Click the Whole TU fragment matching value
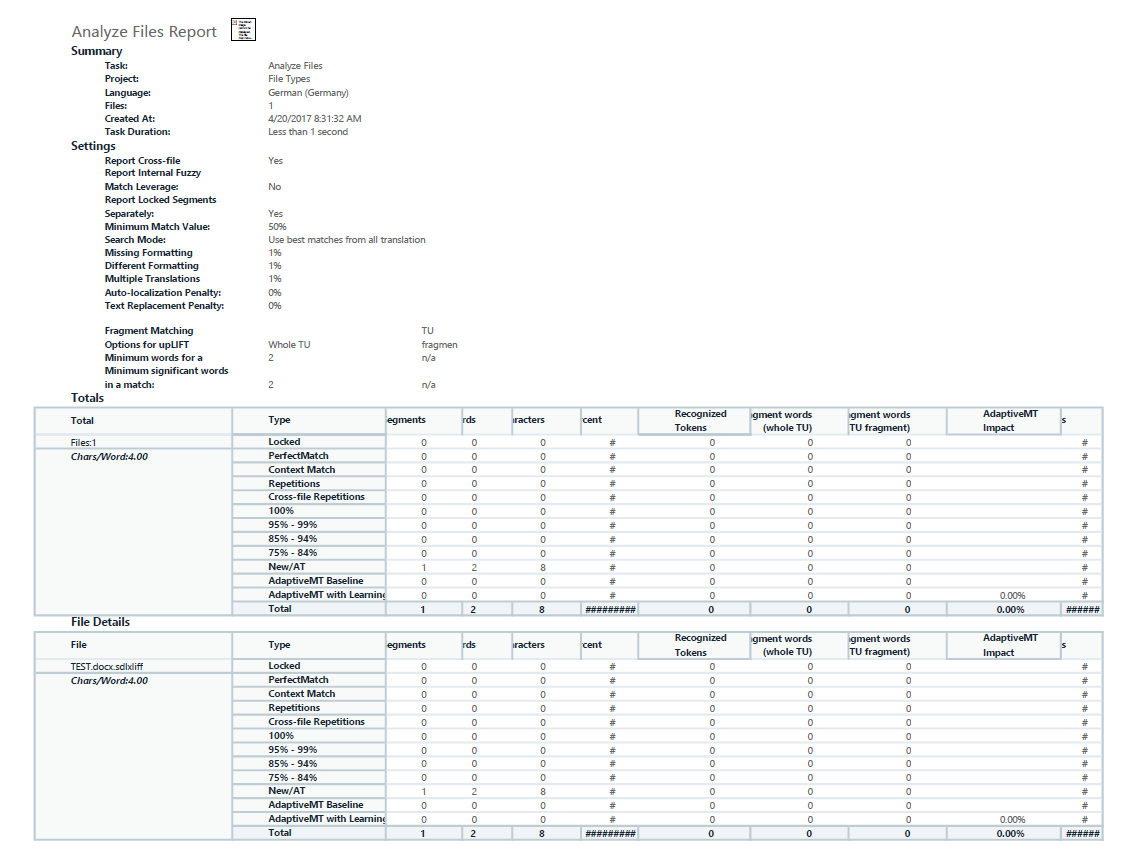1130x865 pixels. pyautogui.click(x=289, y=345)
